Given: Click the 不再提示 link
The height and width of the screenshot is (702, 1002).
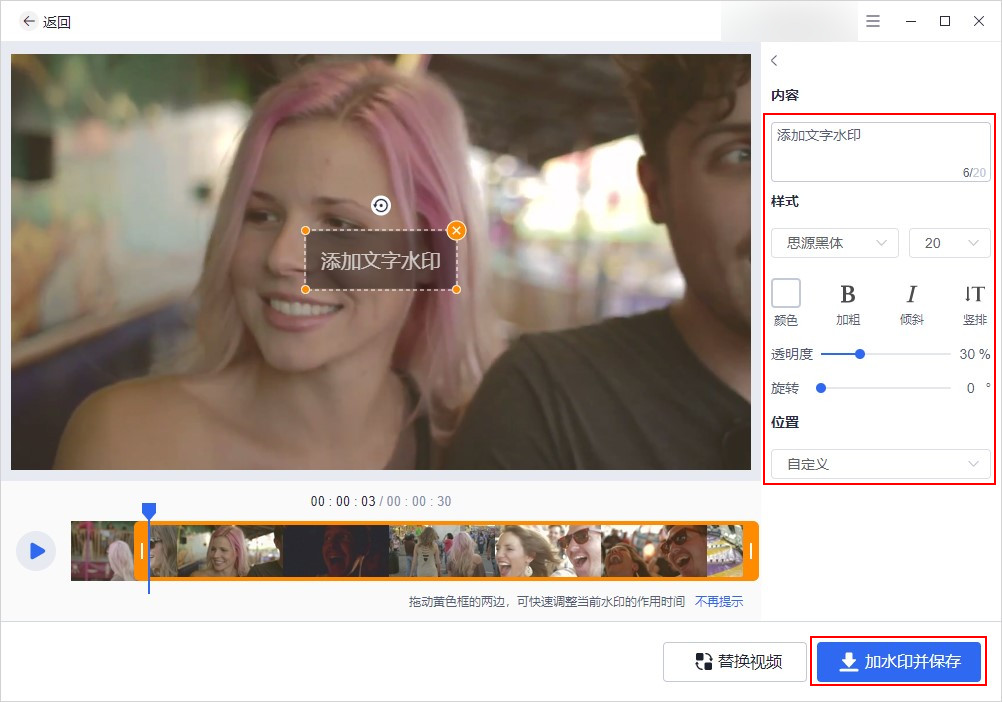Looking at the screenshot, I should tap(719, 601).
